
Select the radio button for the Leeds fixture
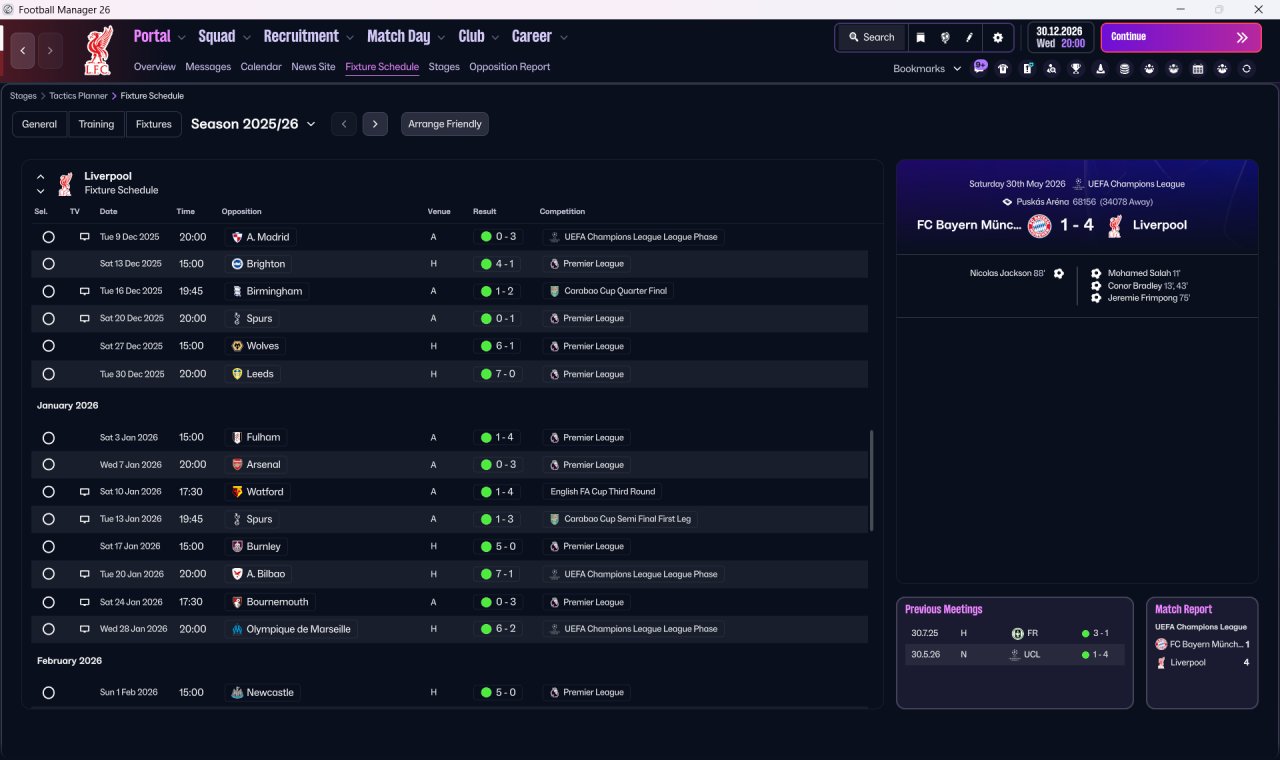tap(48, 374)
